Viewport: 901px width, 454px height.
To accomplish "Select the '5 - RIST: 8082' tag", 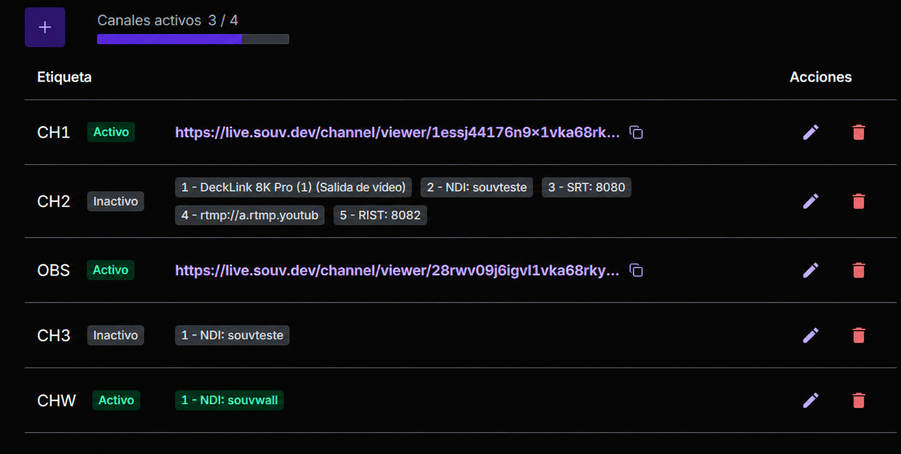I will (x=380, y=216).
